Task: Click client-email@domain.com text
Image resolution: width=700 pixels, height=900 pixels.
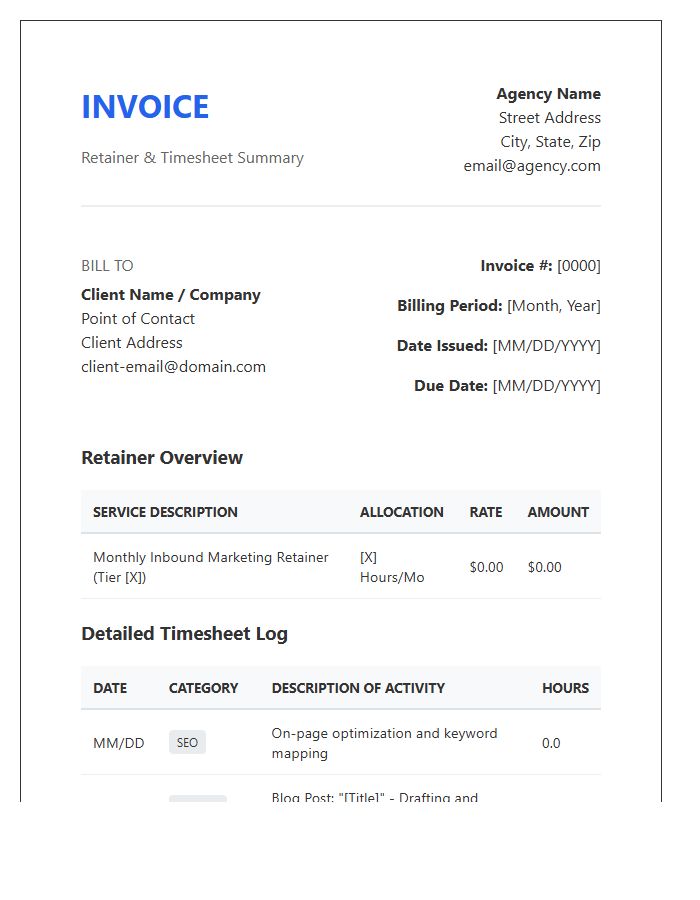Action: (173, 367)
